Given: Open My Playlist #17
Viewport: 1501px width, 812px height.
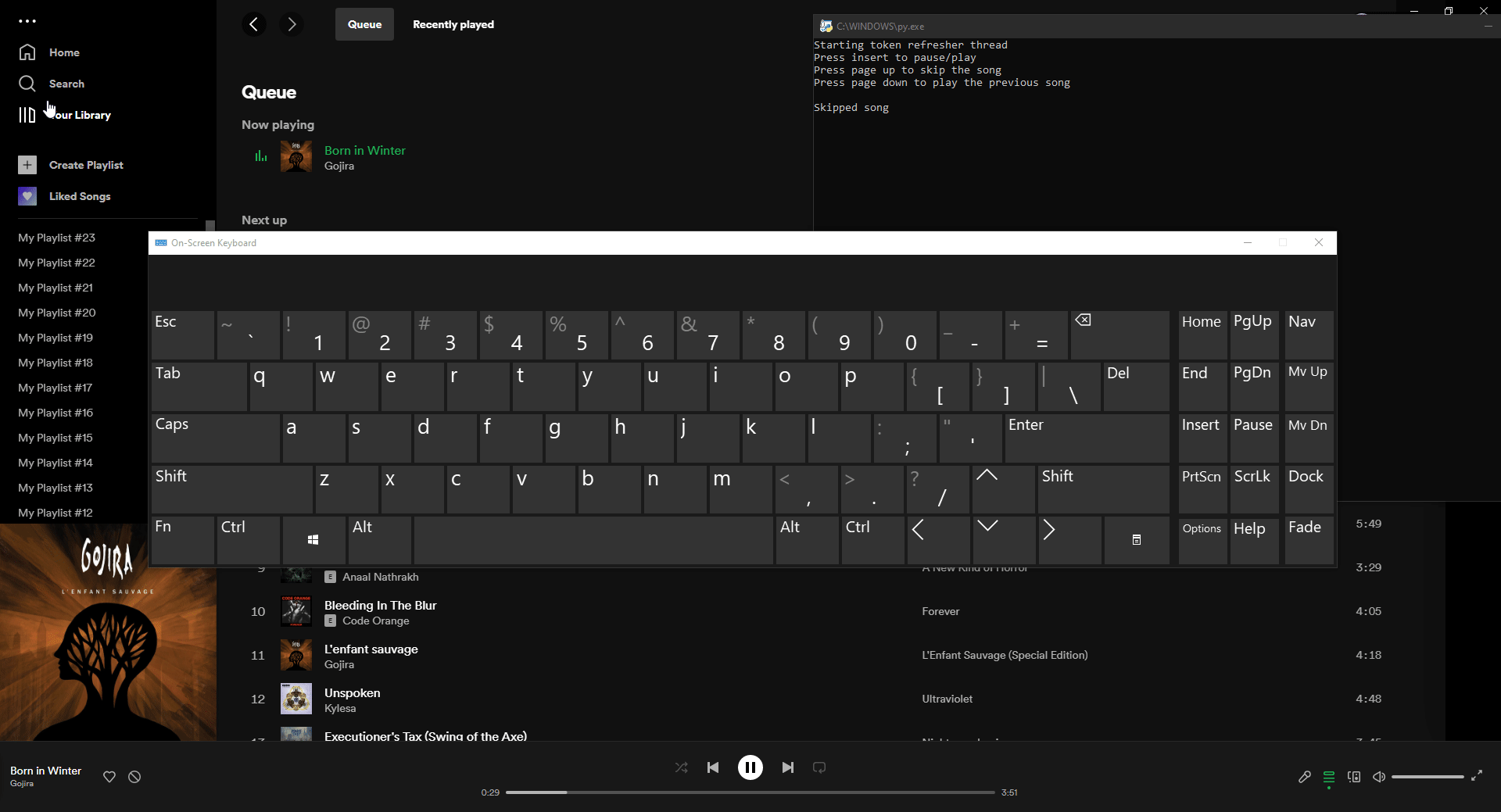Looking at the screenshot, I should [x=56, y=388].
